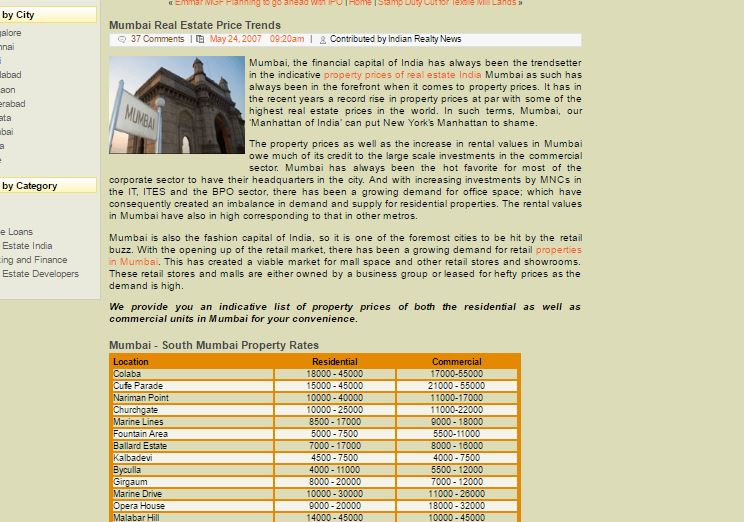Open the ing and Finance sidebar link
This screenshot has width=744, height=522.
coord(34,260)
